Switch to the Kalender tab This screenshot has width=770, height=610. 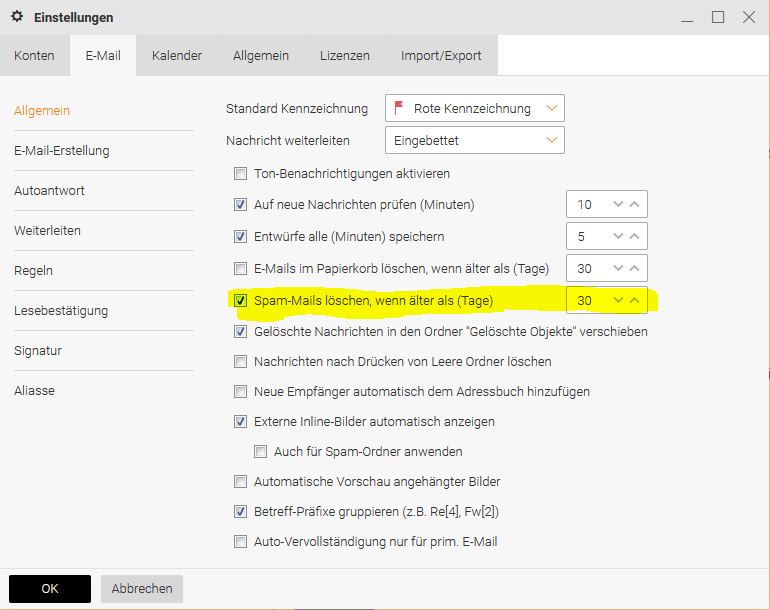coord(177,55)
